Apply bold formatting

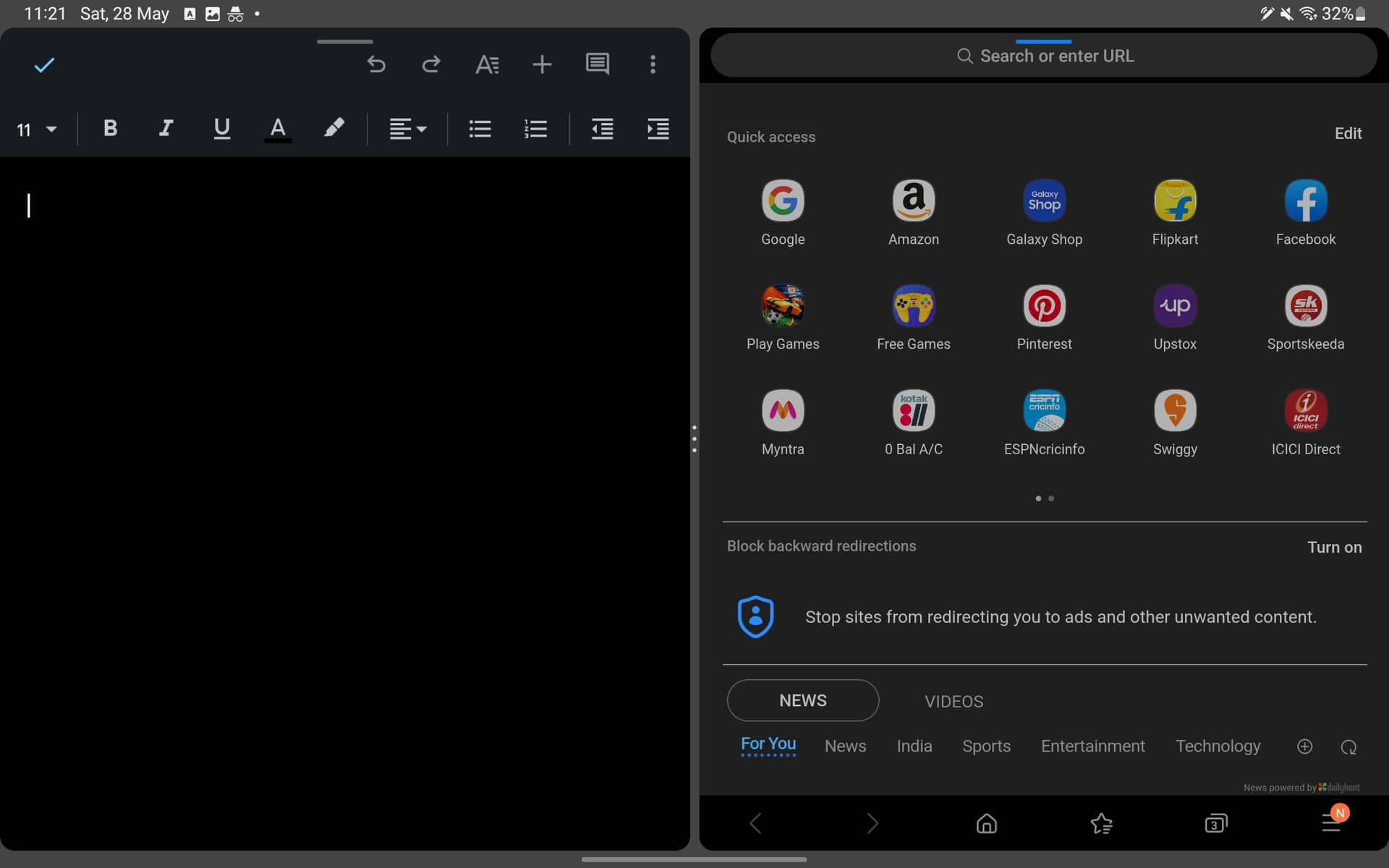110,129
